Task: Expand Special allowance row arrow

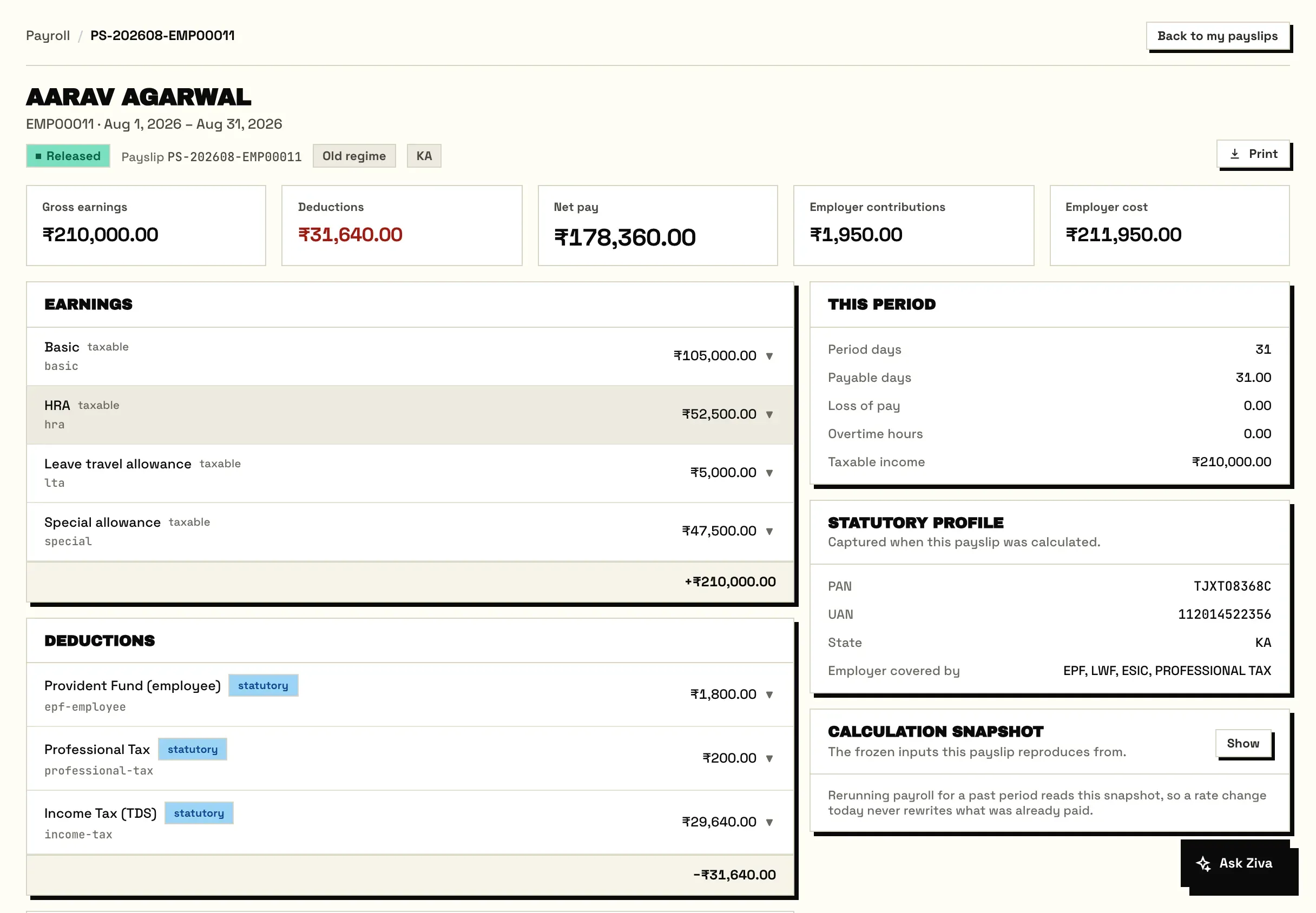Action: (769, 531)
